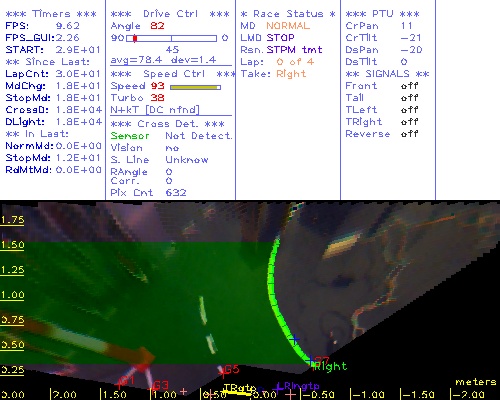Switch the TLeft signal state
Viewport: 500px width, 400px height.
(x=409, y=110)
